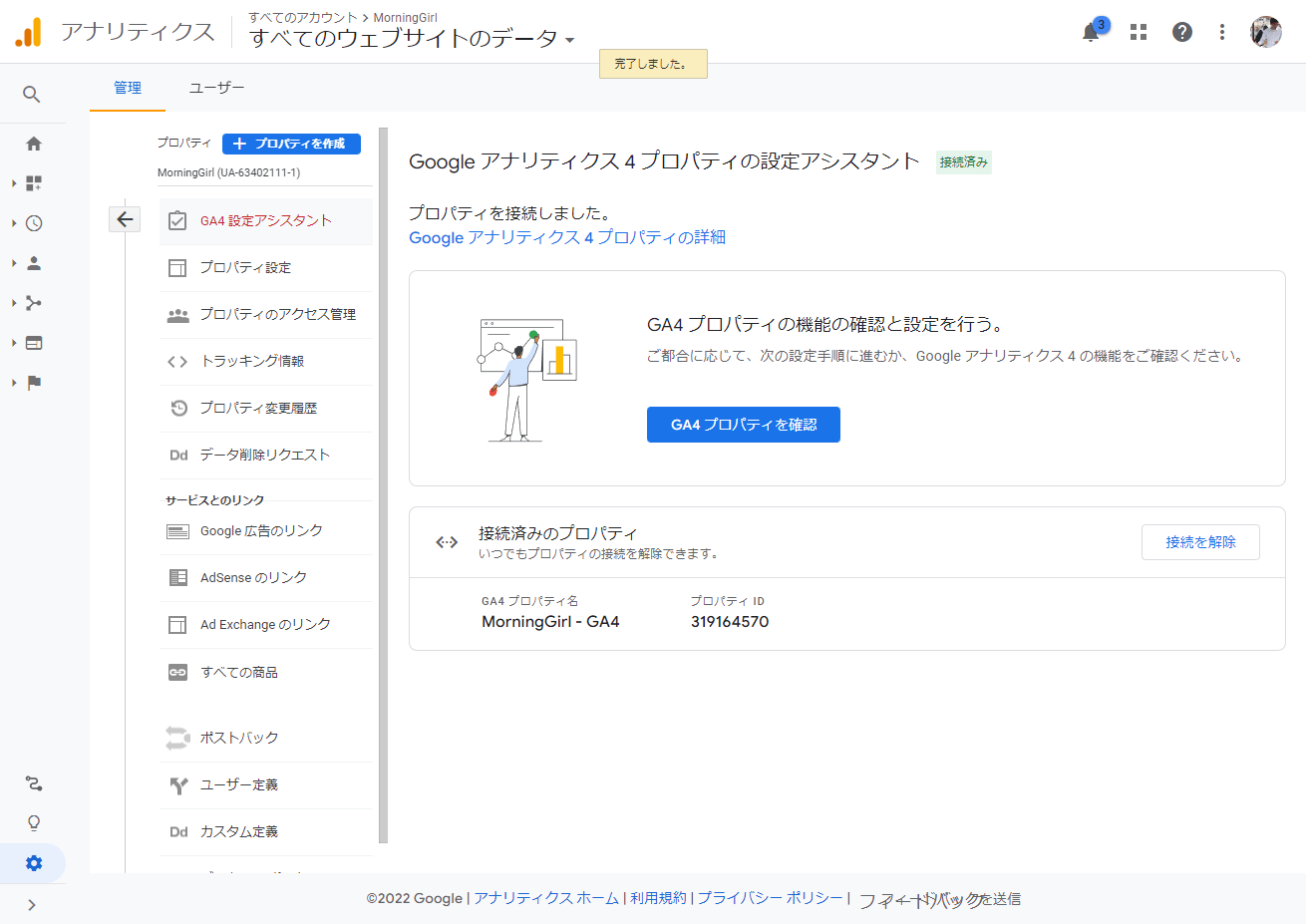Open プロパティのアクセス管理 menu item

point(265,315)
